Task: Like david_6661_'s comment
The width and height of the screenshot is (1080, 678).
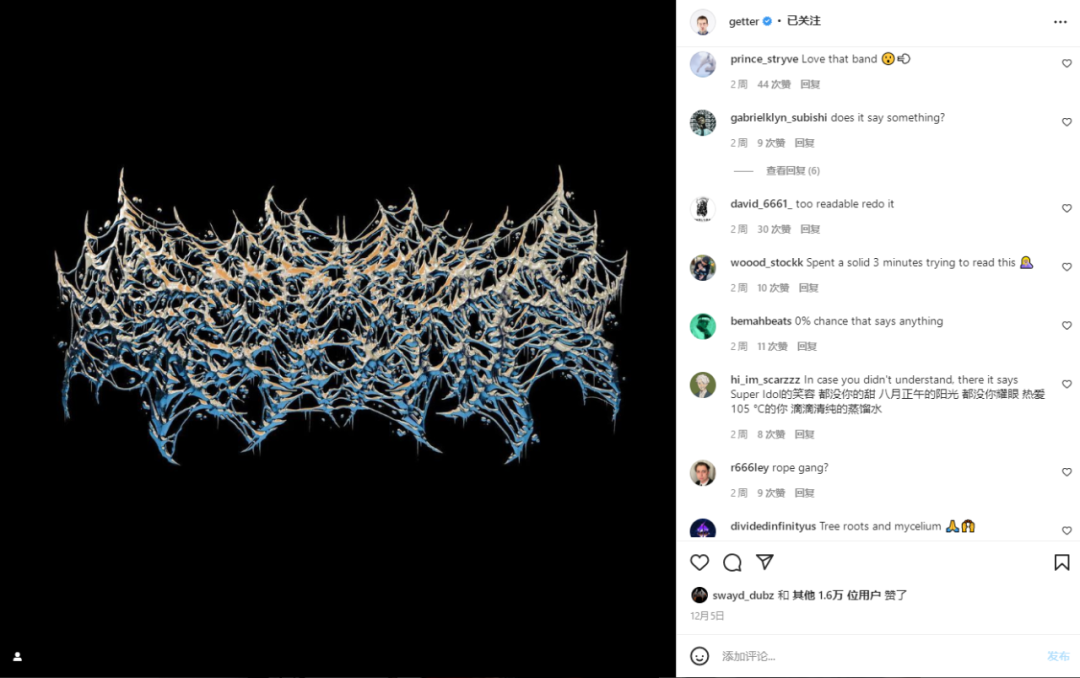Action: pyautogui.click(x=1066, y=208)
